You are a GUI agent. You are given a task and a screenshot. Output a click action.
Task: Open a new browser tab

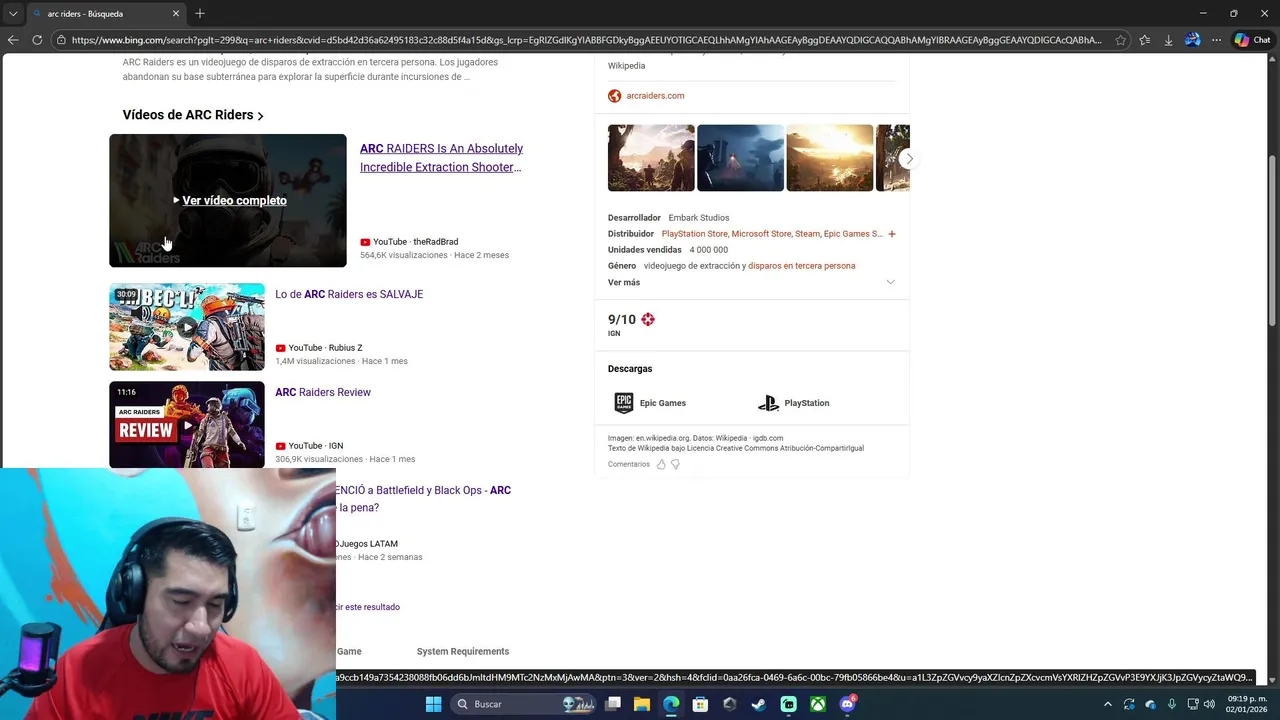[200, 14]
